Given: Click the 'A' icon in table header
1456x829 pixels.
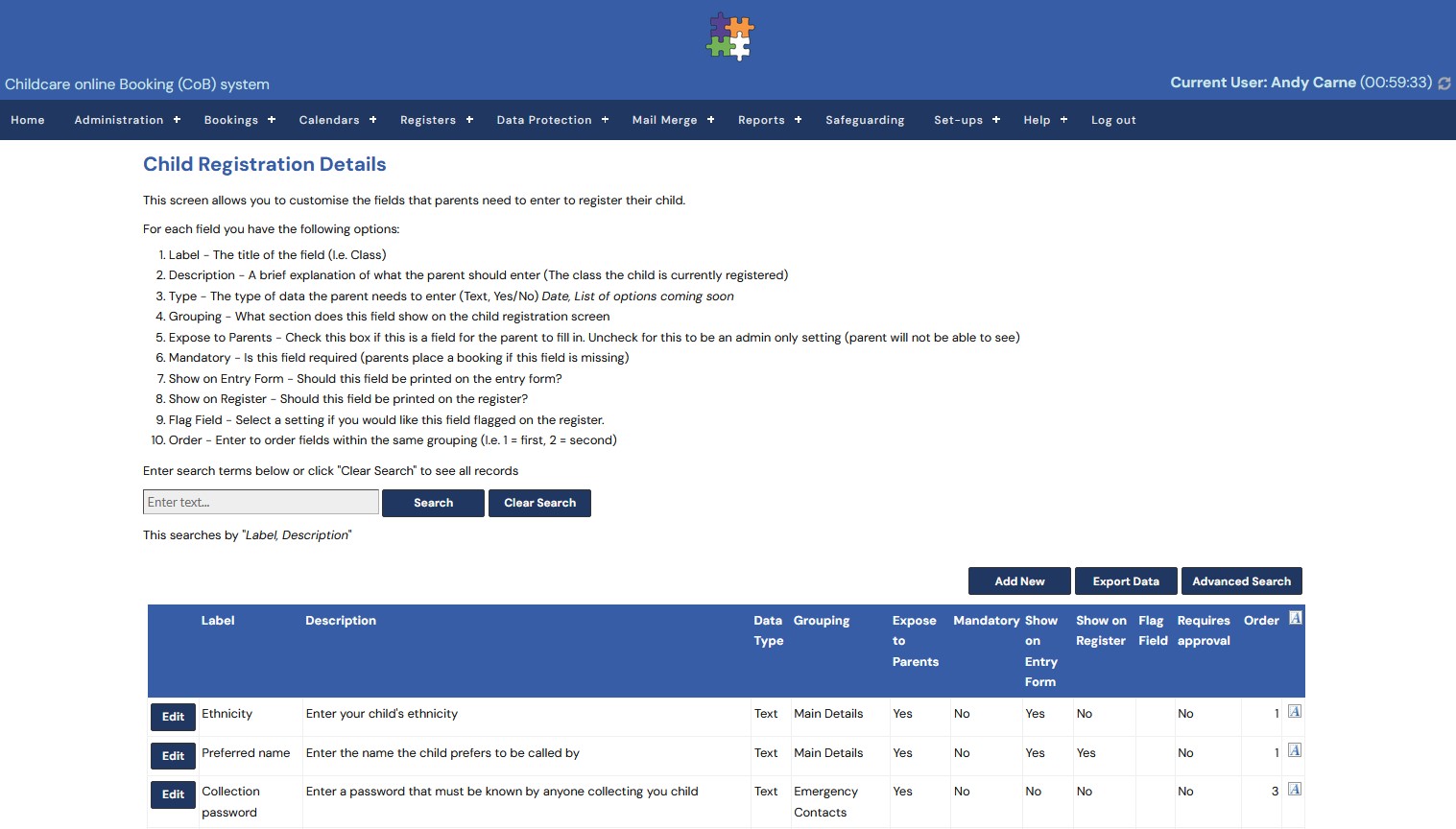Looking at the screenshot, I should [1295, 618].
